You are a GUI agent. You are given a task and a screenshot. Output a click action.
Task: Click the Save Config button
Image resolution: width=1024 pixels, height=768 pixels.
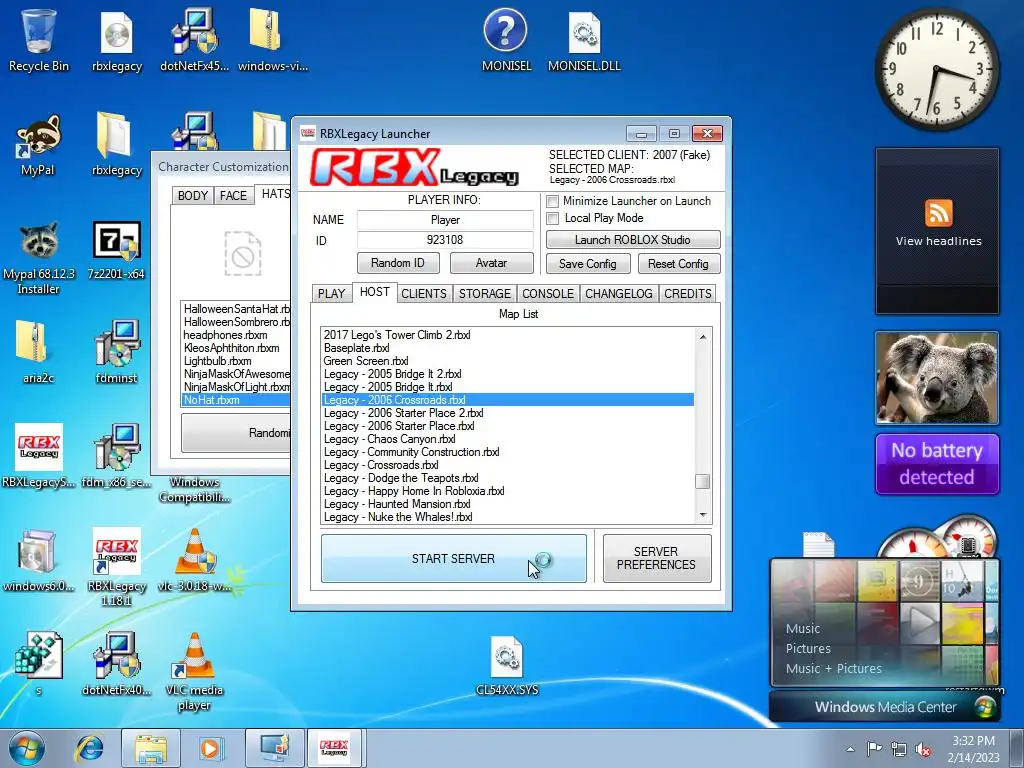click(x=588, y=264)
